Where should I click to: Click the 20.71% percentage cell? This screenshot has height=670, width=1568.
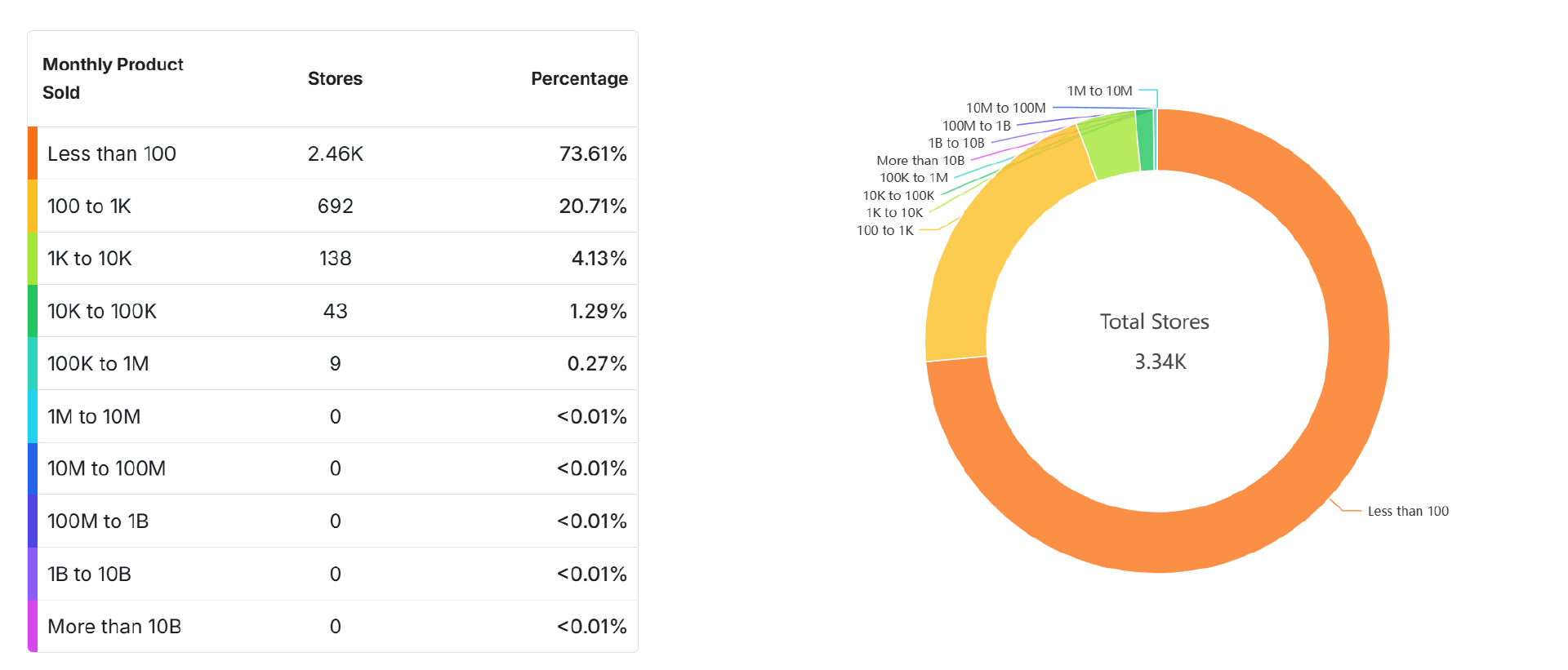592,206
